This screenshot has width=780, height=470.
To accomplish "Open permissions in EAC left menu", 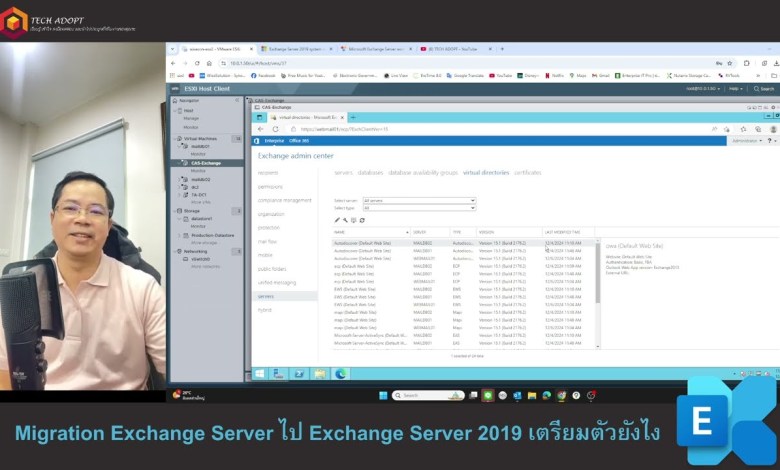I will pyautogui.click(x=270, y=187).
